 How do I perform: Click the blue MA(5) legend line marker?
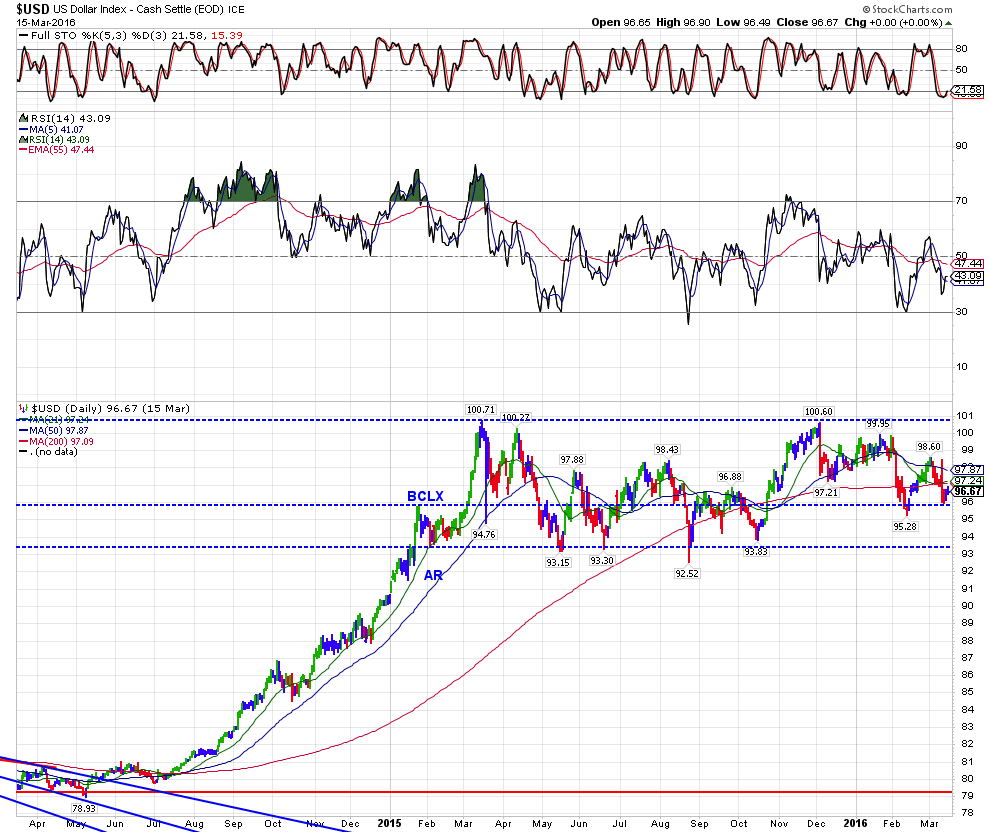pos(22,128)
